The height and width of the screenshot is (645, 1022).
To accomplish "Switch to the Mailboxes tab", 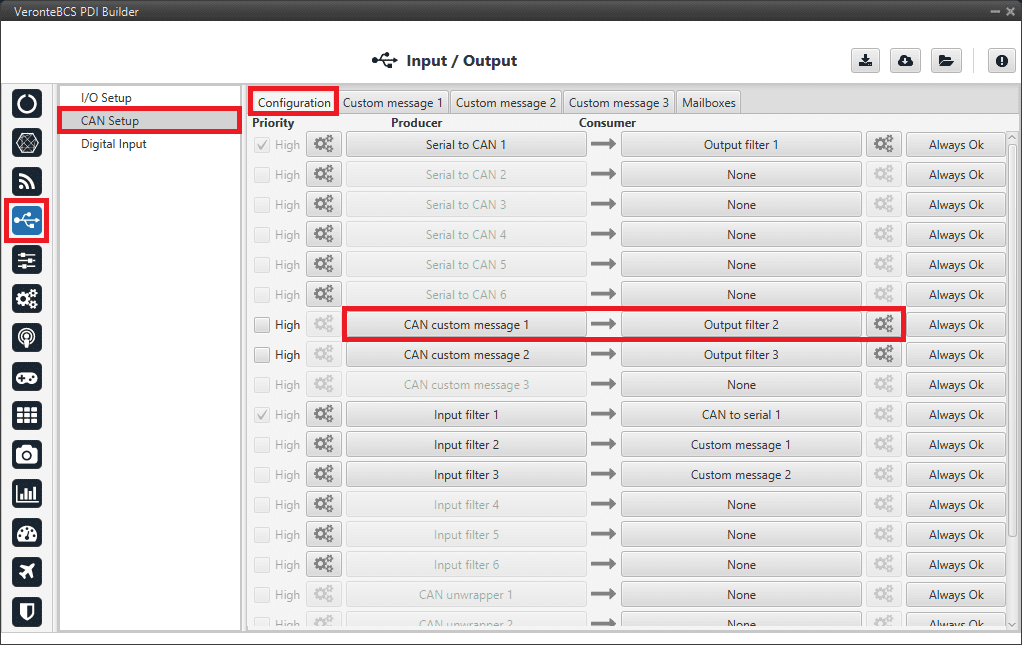I will [x=708, y=102].
